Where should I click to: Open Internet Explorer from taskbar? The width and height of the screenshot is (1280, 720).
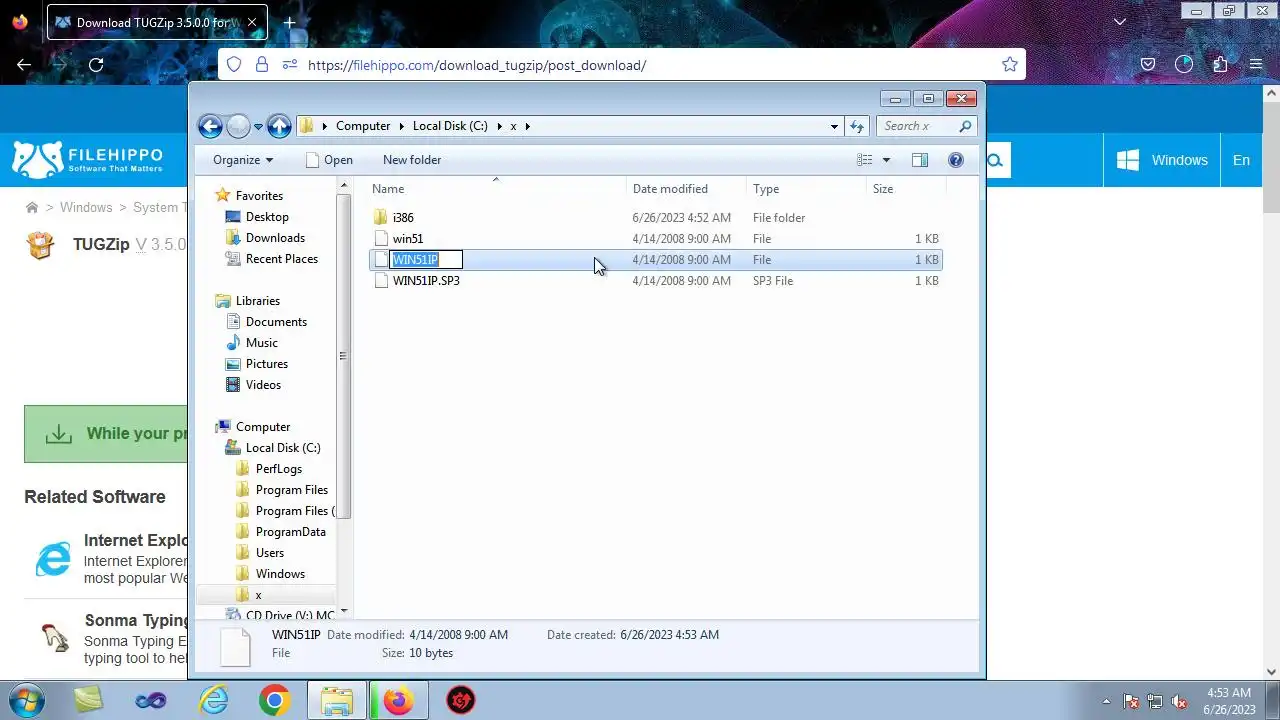(213, 701)
